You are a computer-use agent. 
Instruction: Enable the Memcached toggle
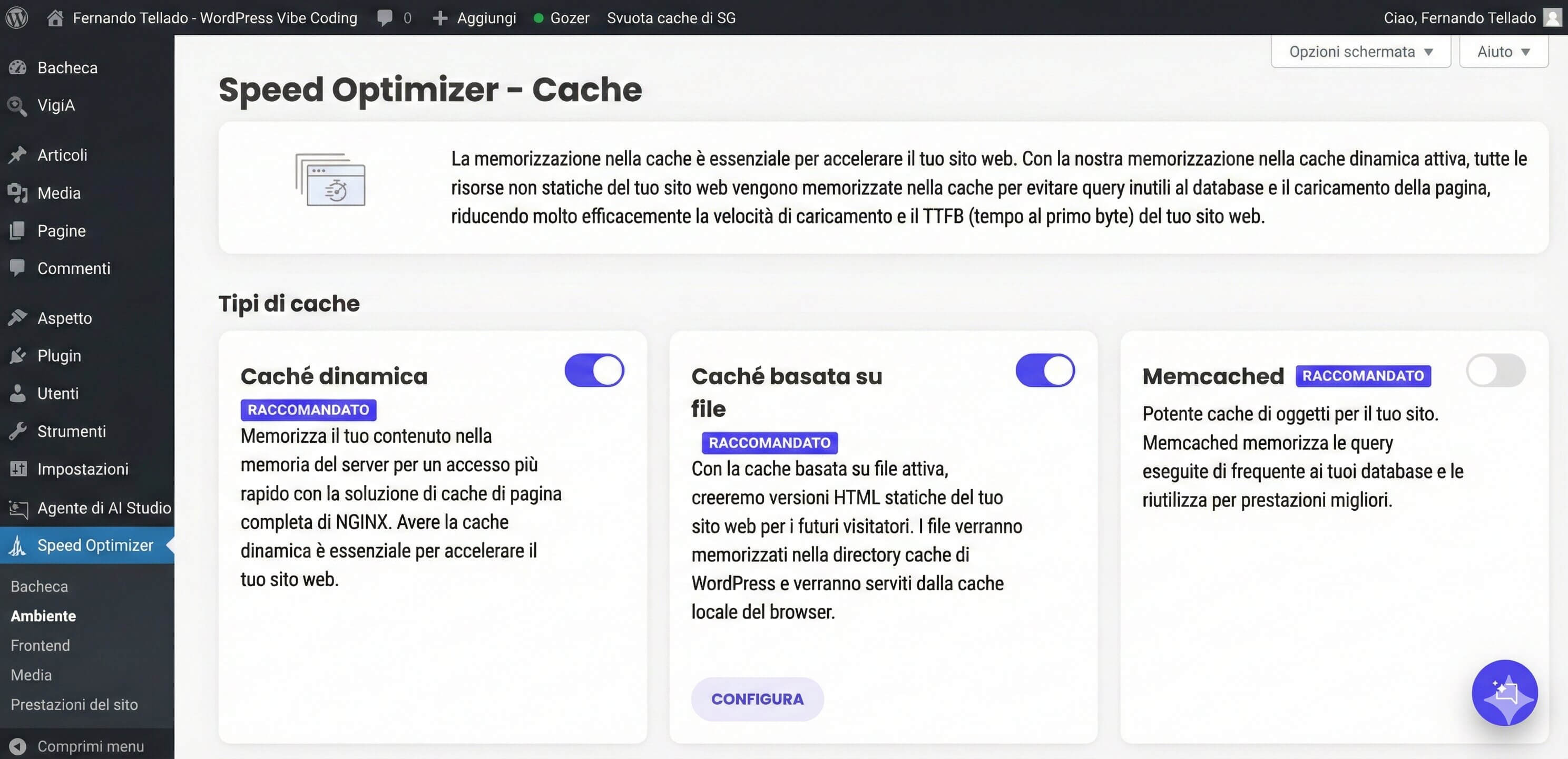pos(1496,370)
